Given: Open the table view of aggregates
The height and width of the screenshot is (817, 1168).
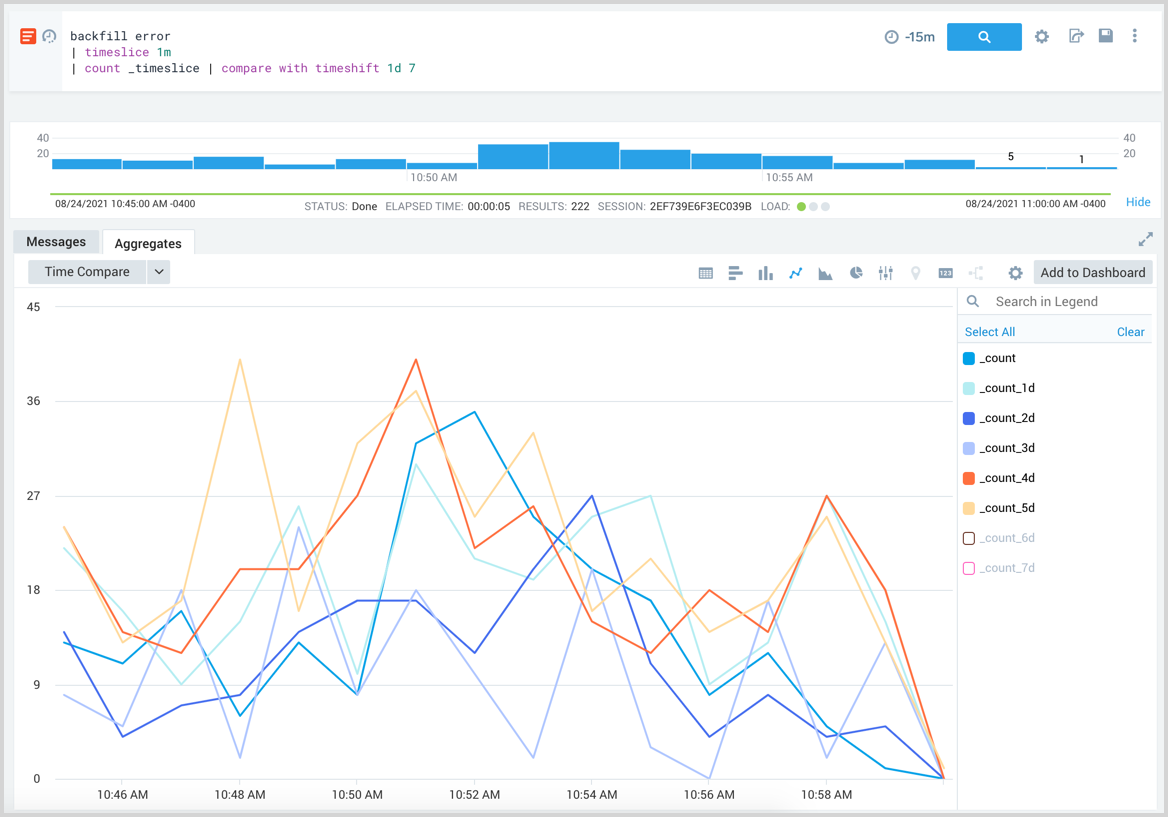Looking at the screenshot, I should tap(705, 272).
